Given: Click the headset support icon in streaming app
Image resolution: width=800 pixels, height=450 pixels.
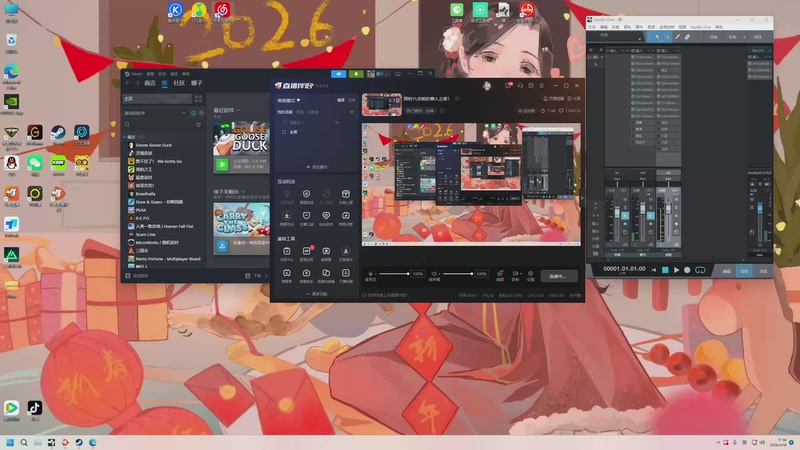Looking at the screenshot, I should click(x=520, y=86).
